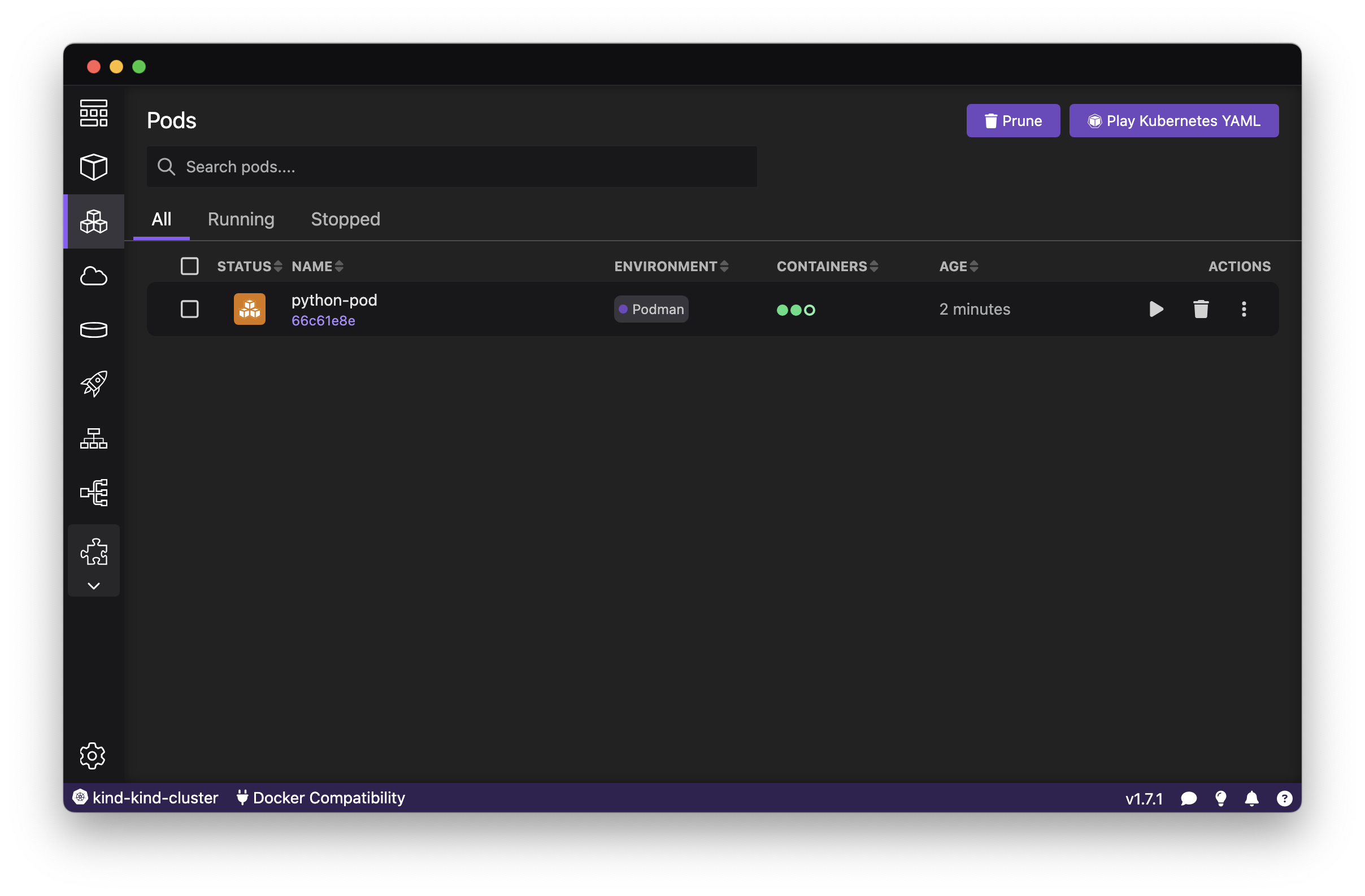The width and height of the screenshot is (1365, 896).
Task: Open Extensions via the puzzle piece icon
Action: tap(93, 551)
